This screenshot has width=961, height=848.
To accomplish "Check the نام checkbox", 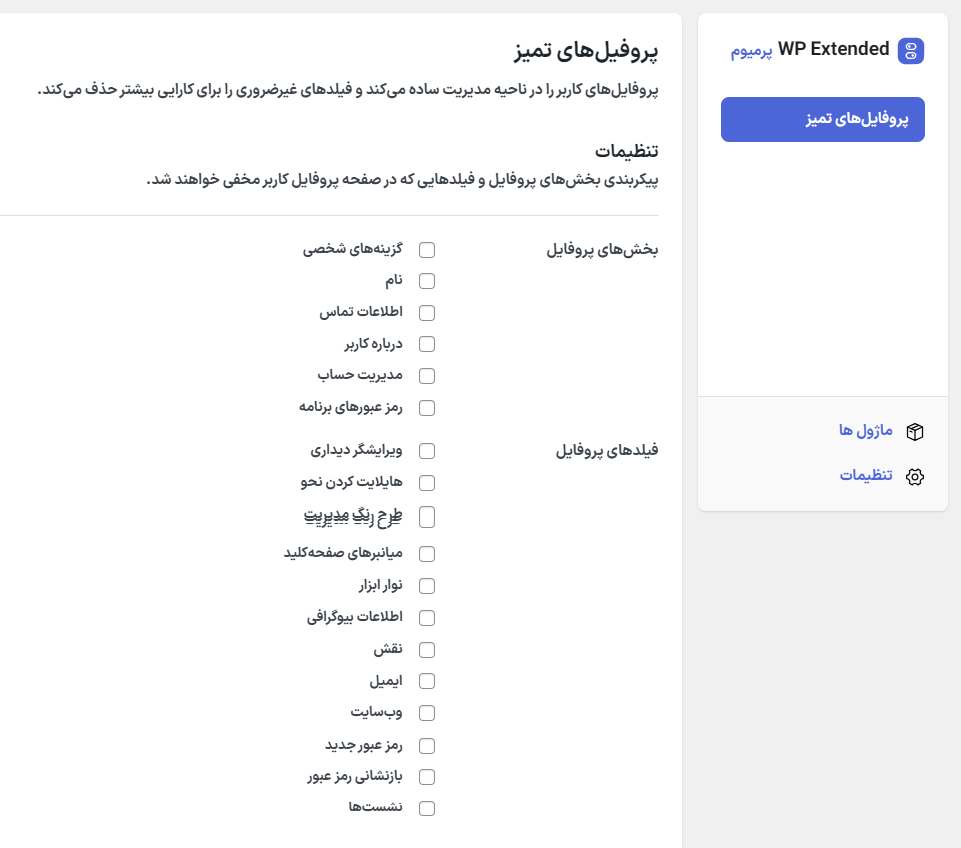I will tap(427, 281).
